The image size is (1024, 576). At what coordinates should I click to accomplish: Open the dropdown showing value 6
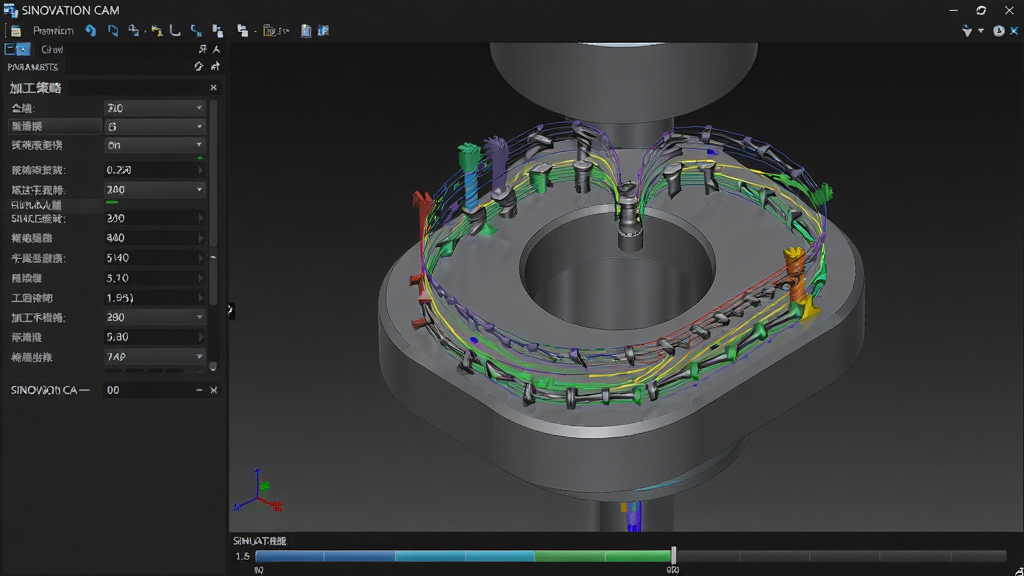[x=154, y=127]
